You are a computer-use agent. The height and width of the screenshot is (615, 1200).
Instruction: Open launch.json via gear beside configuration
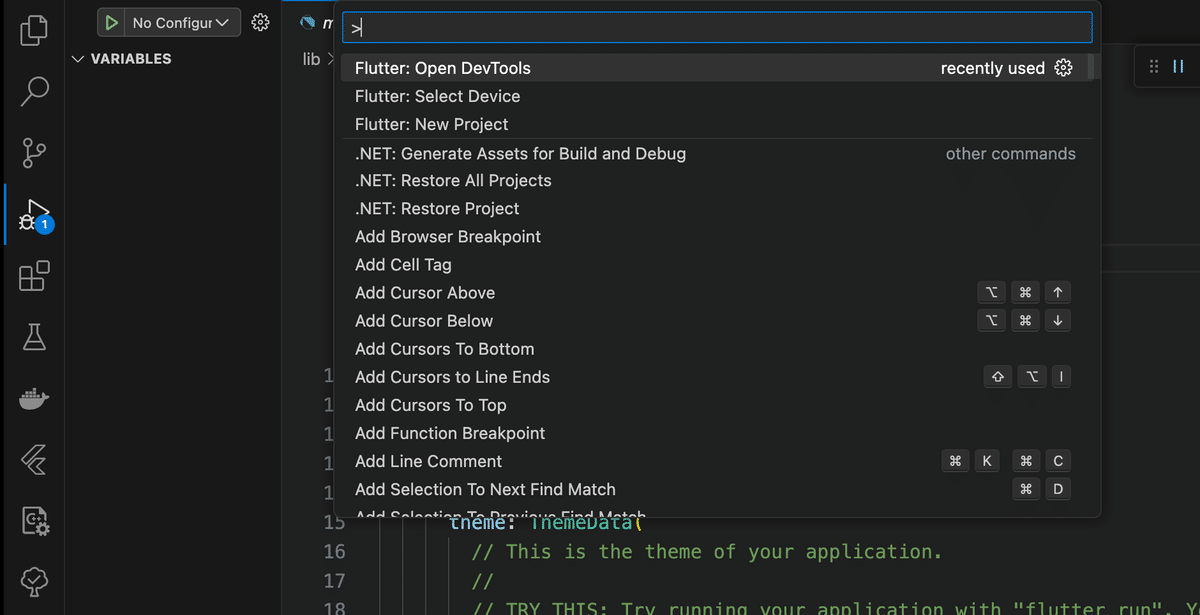tap(261, 22)
